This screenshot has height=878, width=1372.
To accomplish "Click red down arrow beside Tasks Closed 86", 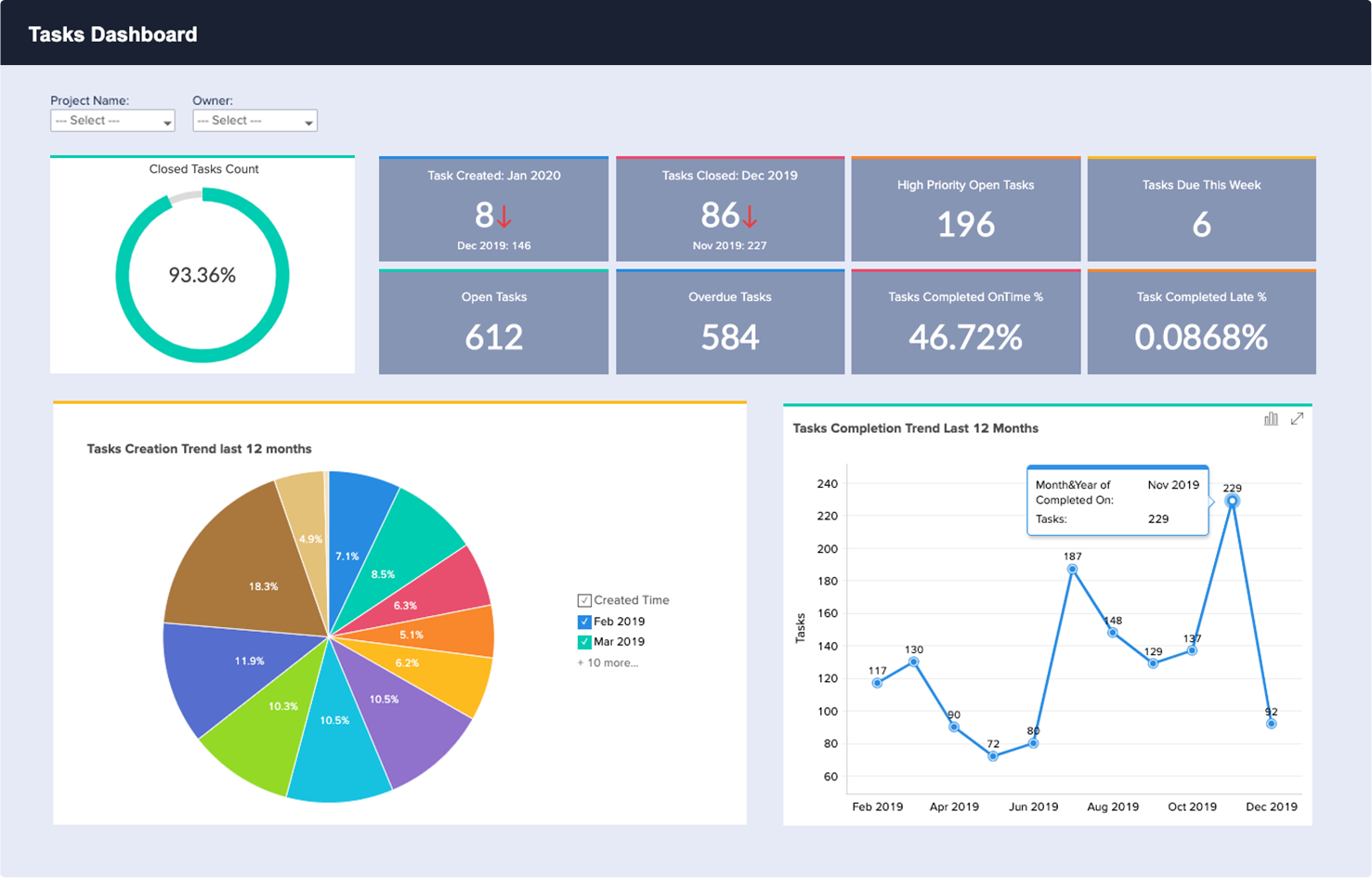I will [751, 217].
